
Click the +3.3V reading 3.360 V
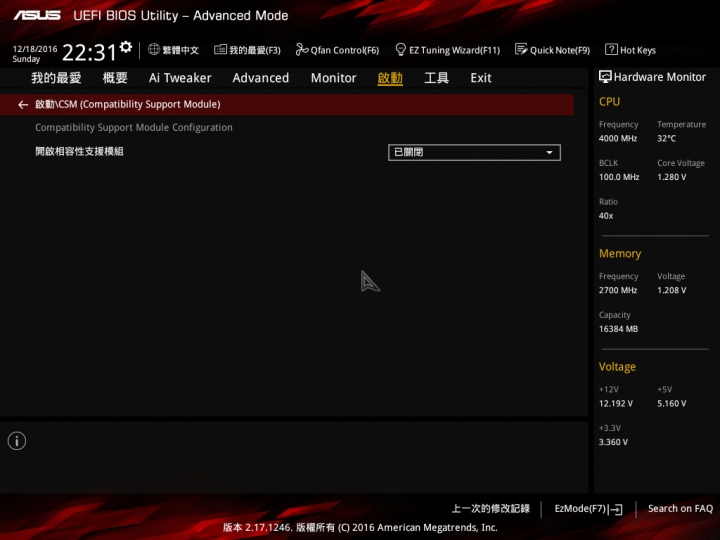pos(613,442)
